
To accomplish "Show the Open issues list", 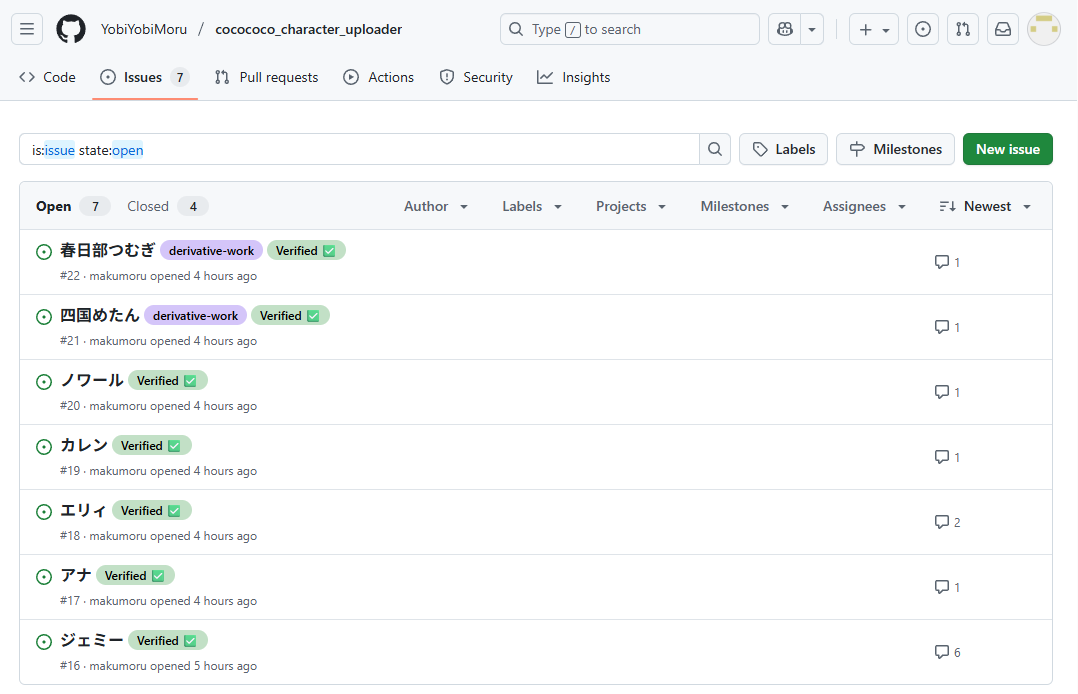I will 71,206.
